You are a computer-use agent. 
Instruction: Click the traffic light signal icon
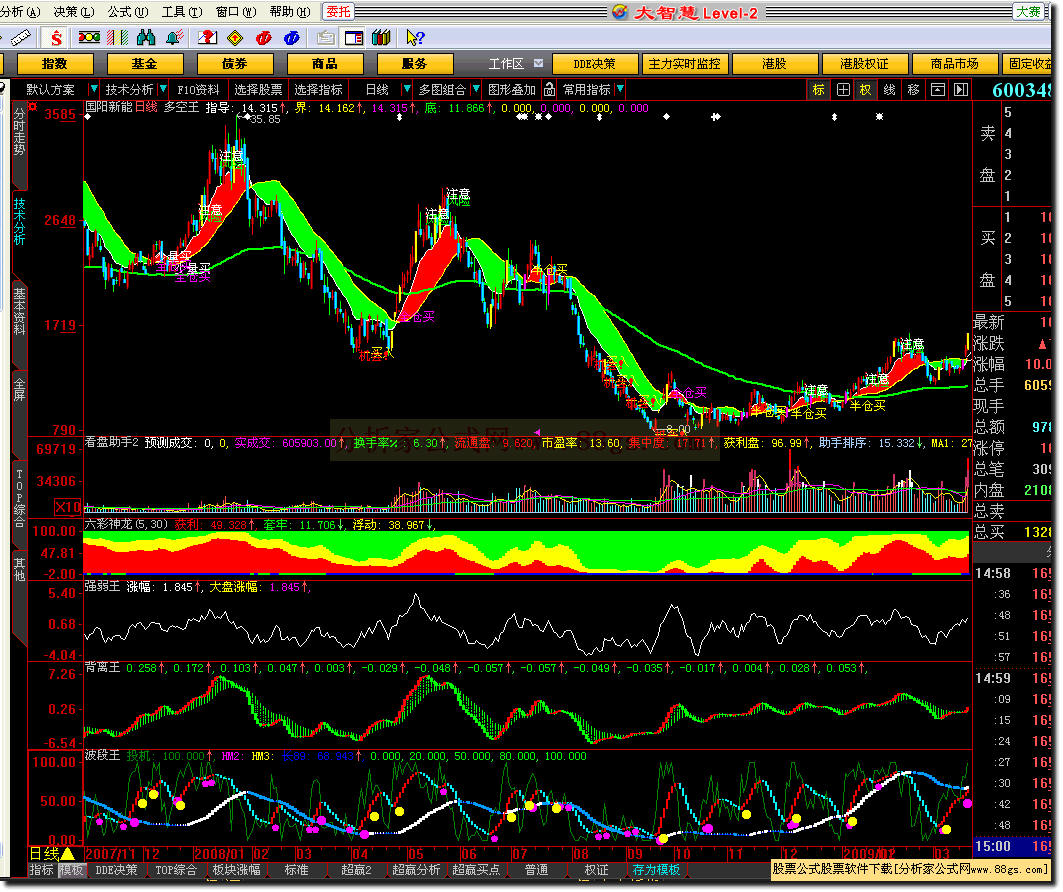coord(89,37)
